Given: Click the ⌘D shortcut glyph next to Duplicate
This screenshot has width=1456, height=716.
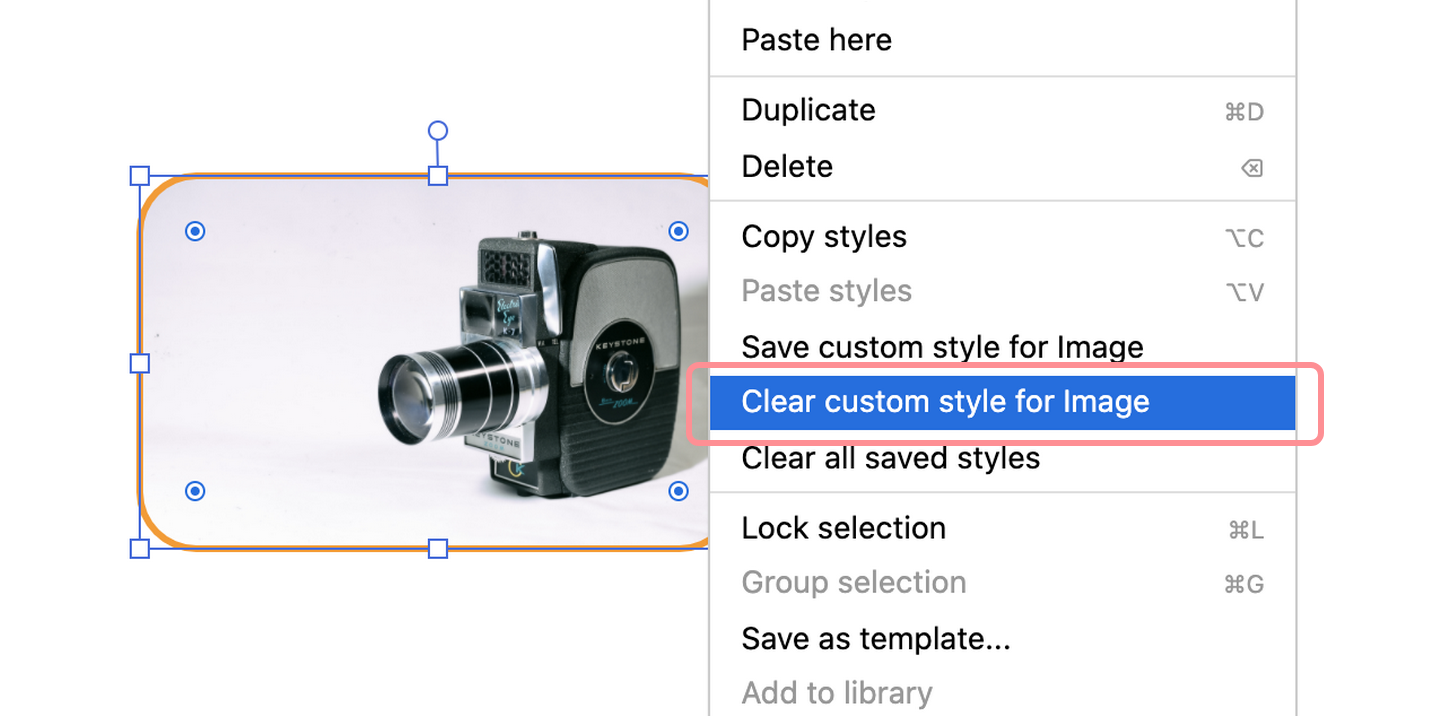Looking at the screenshot, I should coord(1243,111).
